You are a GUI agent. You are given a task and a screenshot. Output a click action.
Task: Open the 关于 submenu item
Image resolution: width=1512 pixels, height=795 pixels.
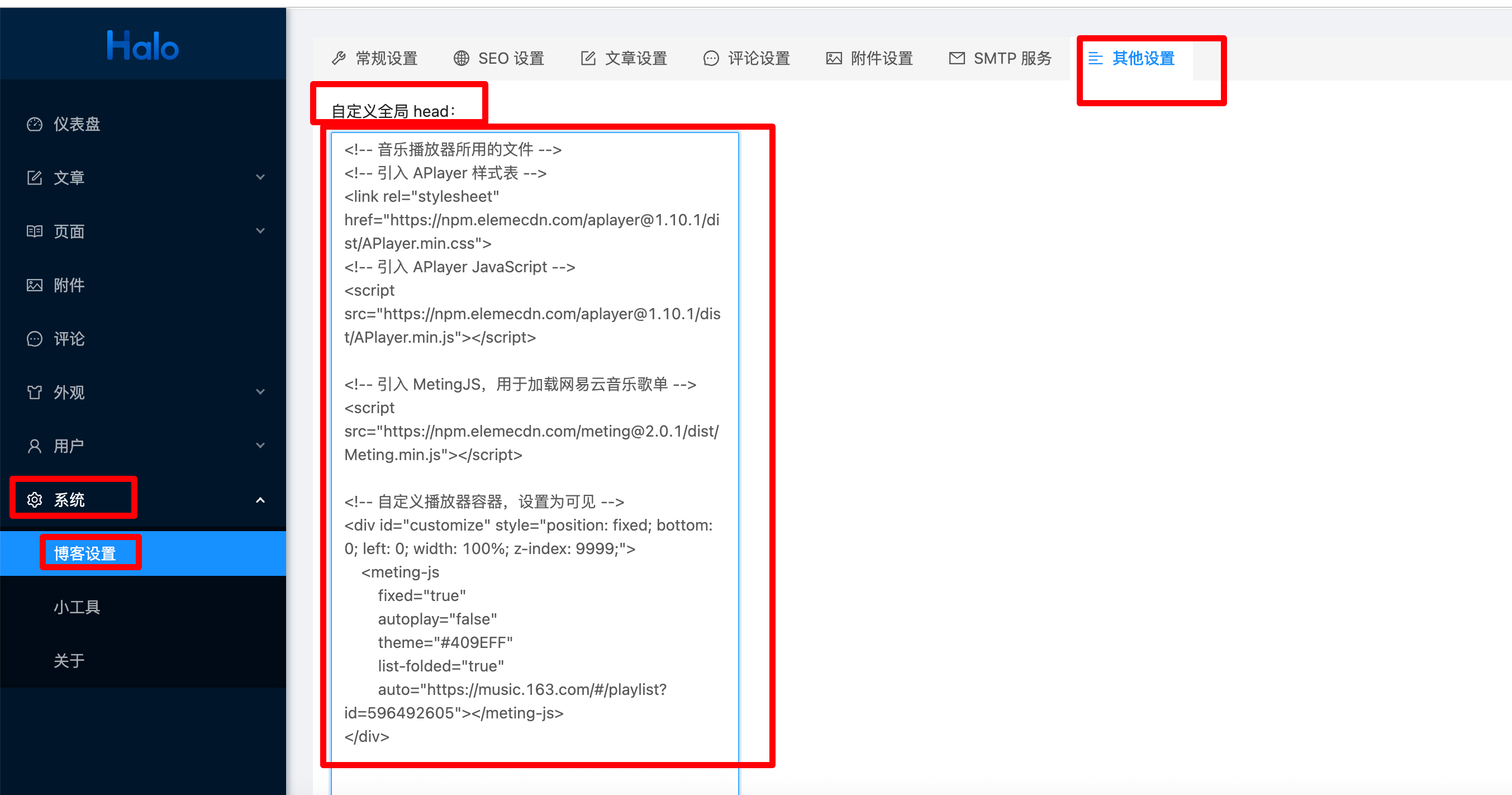pos(69,660)
